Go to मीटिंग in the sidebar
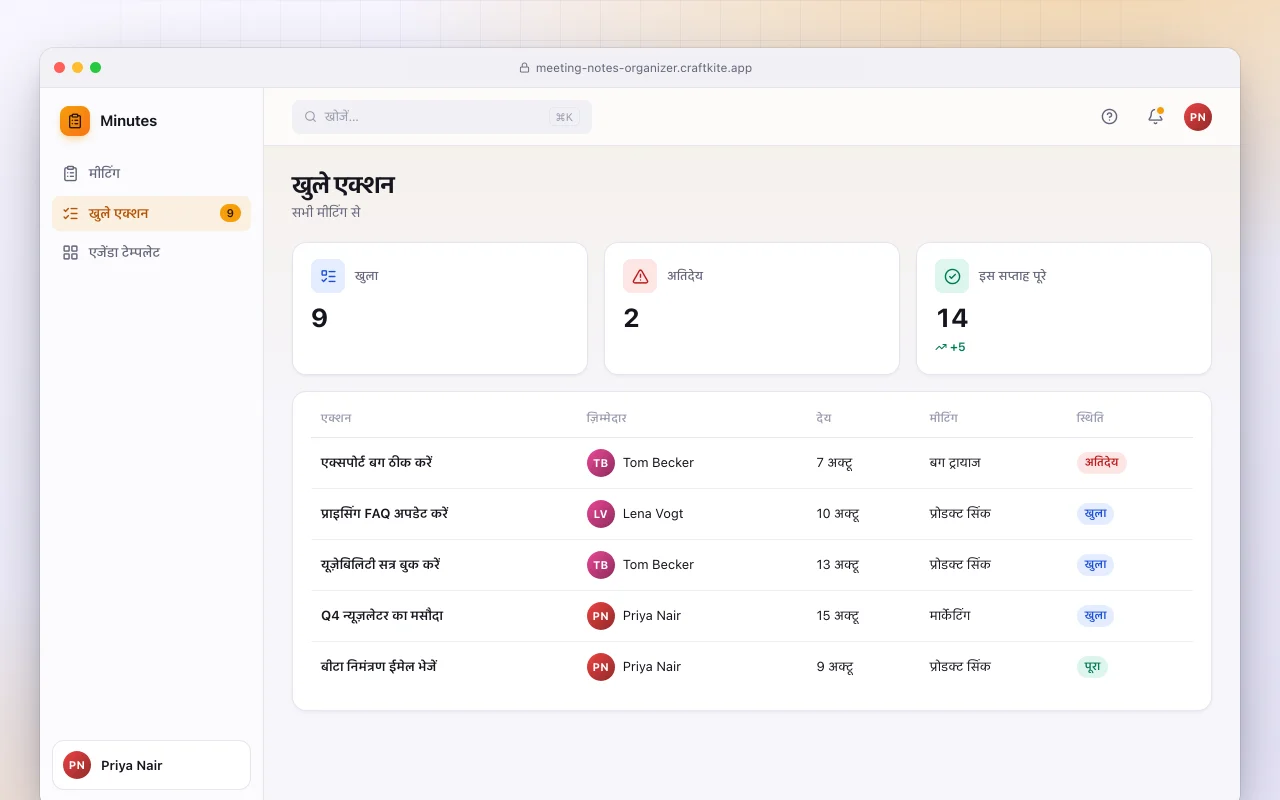This screenshot has height=800, width=1280. pos(151,174)
